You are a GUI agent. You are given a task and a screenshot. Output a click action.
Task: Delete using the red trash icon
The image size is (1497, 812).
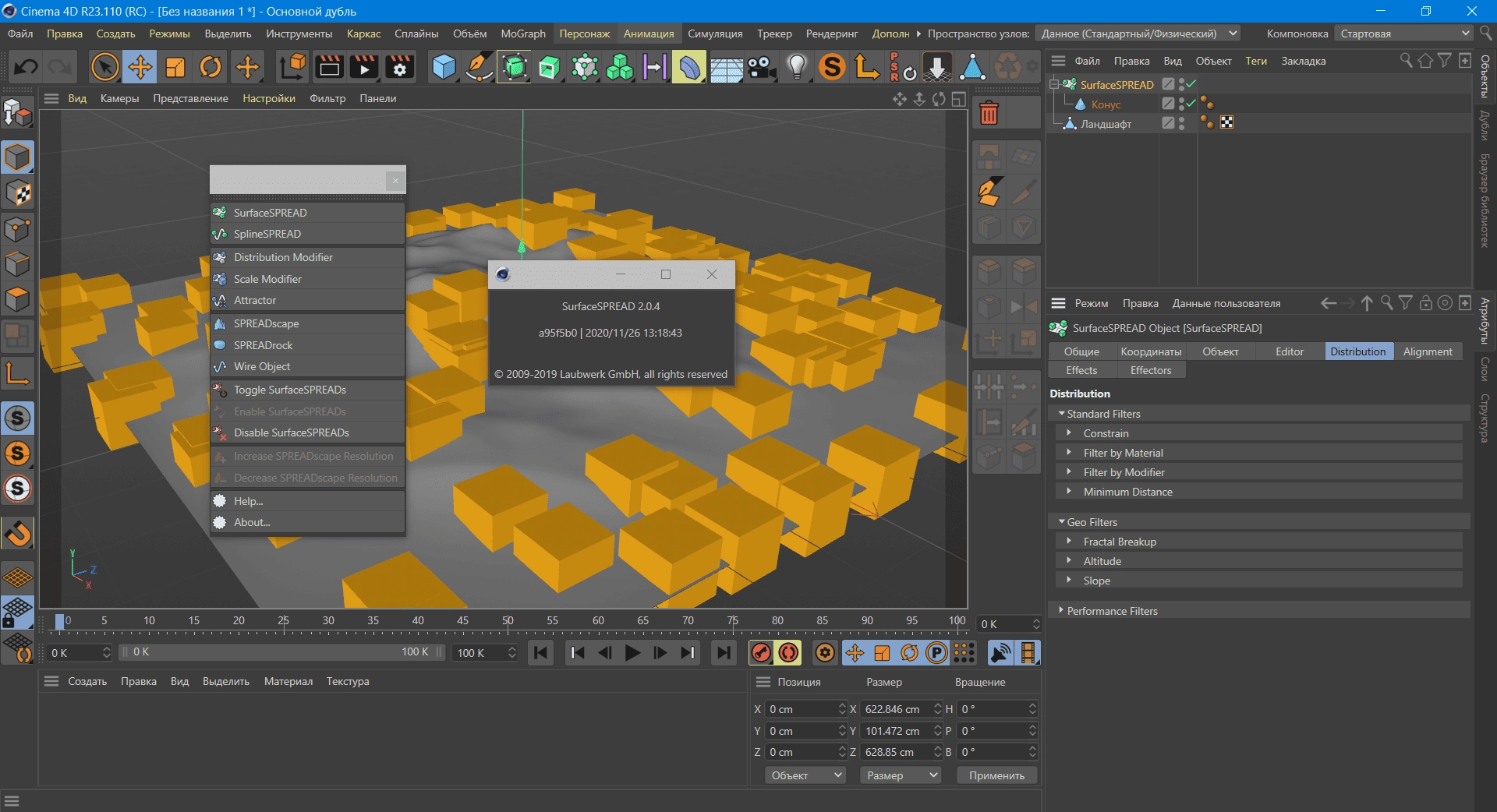[x=989, y=114]
